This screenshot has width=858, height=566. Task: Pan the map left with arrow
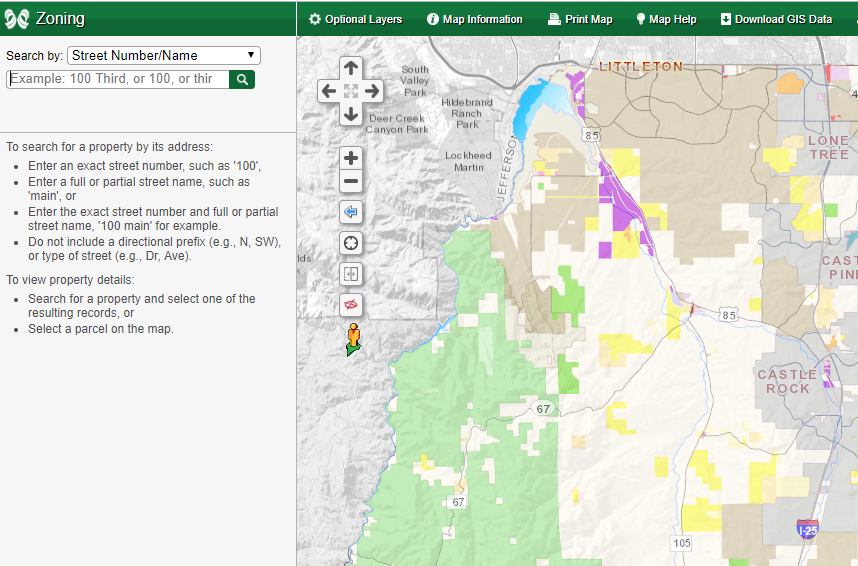(328, 91)
